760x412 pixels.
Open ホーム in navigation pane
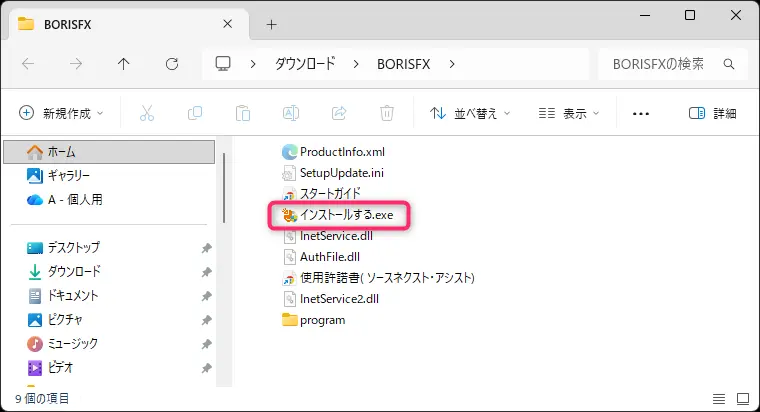(x=109, y=152)
